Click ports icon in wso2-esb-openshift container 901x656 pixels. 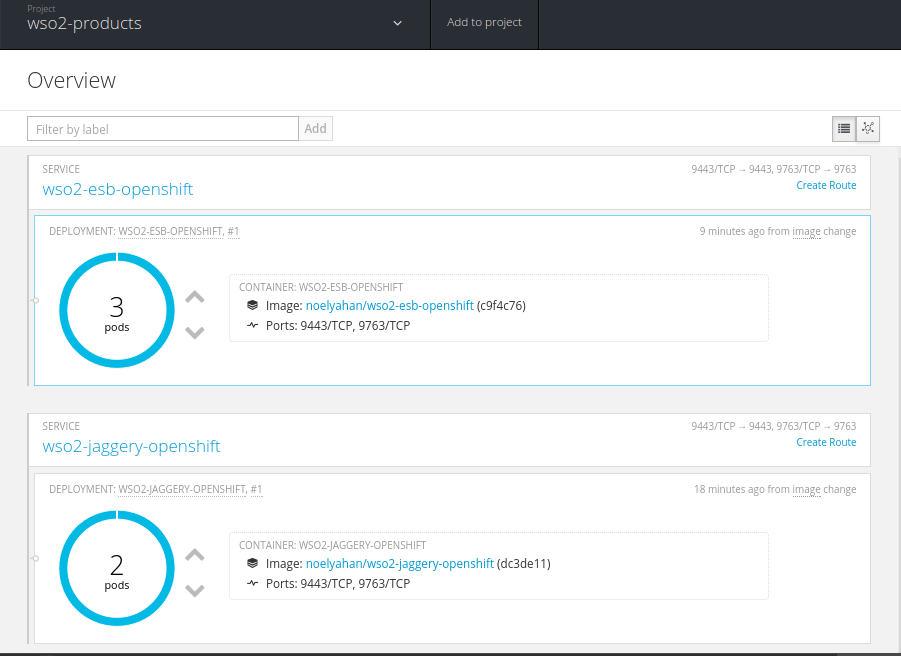pos(252,326)
